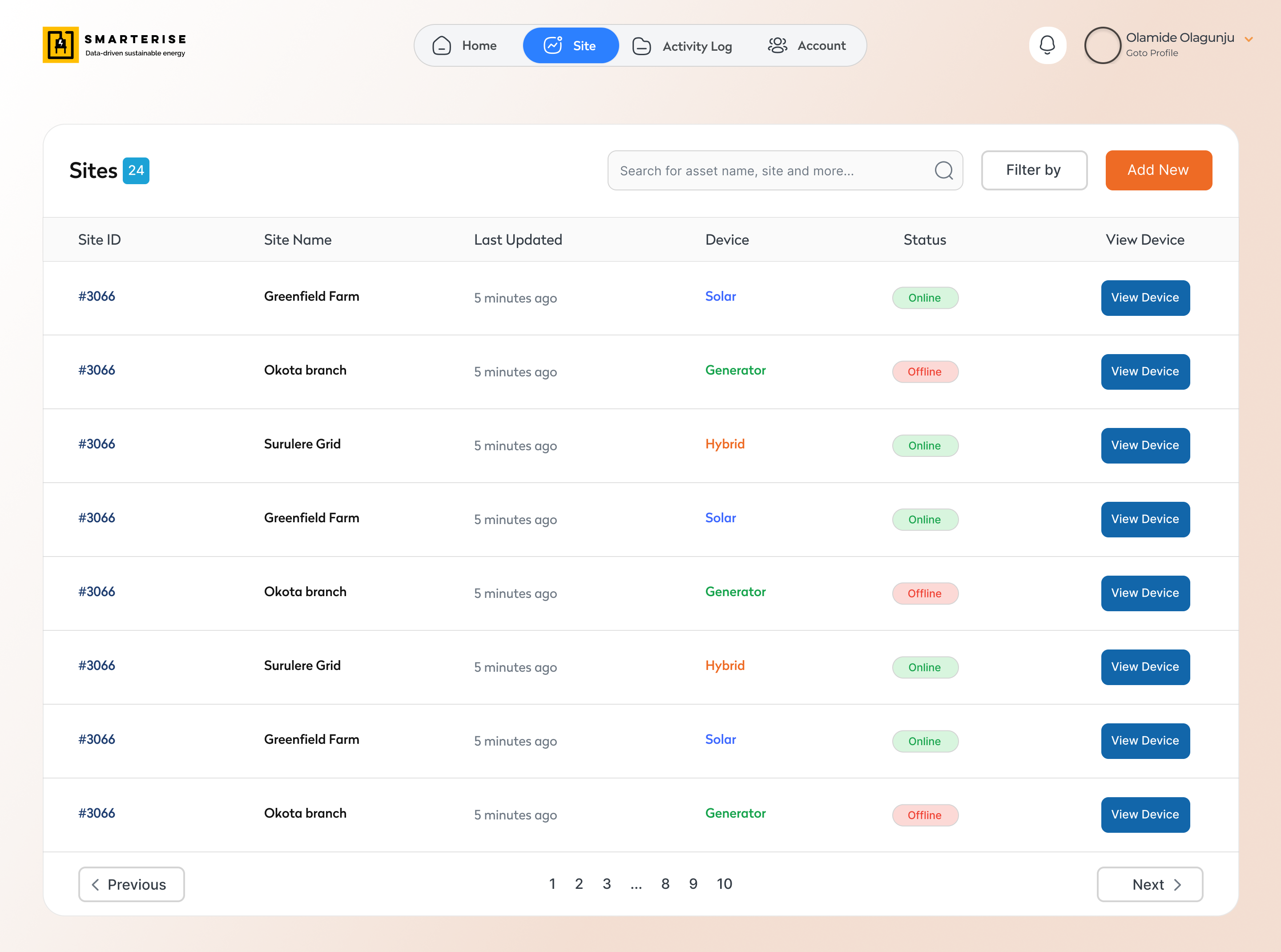Viewport: 1281px width, 952px height.
Task: Click Generator device in last row
Action: tap(735, 813)
